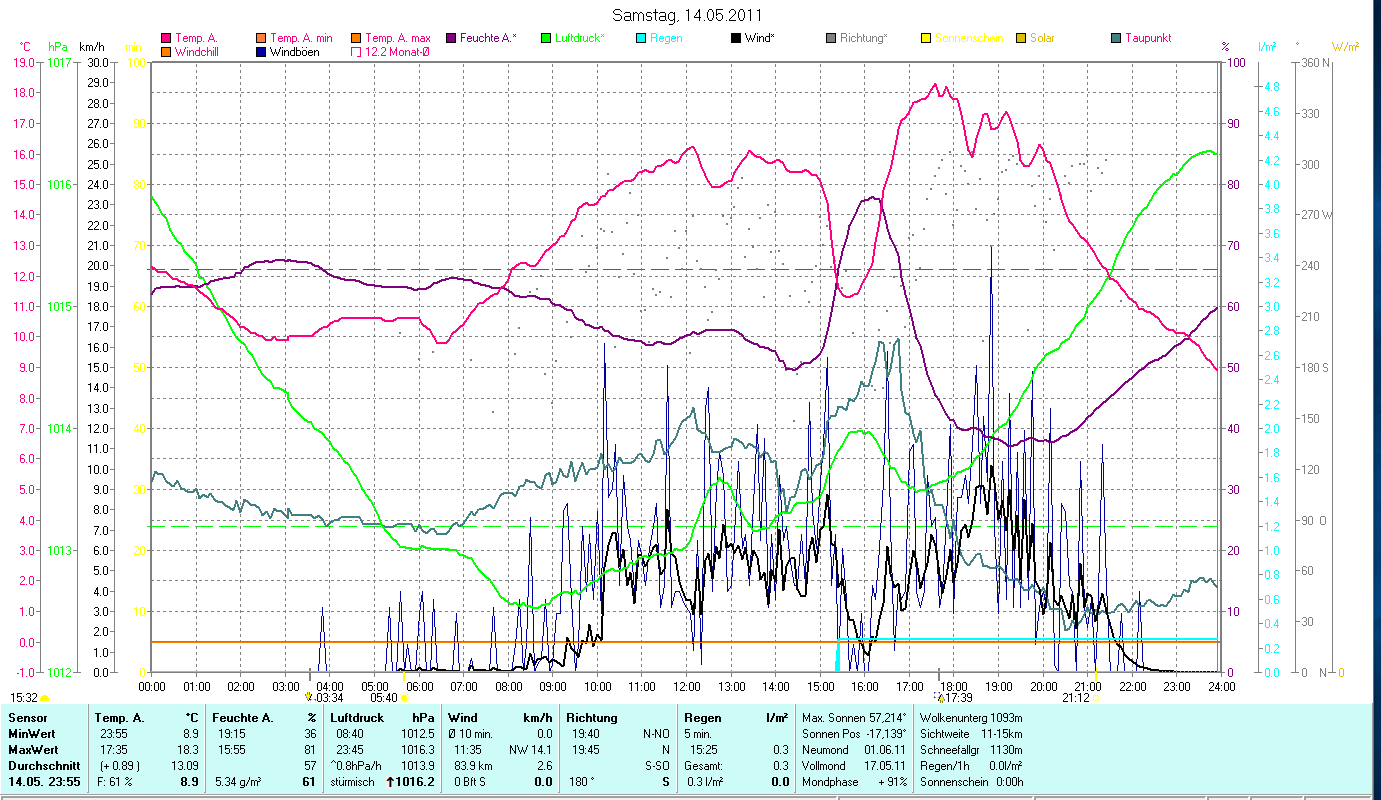Click the Temp. A. max legend label
Screen dimensions: 1381x800
[x=397, y=38]
